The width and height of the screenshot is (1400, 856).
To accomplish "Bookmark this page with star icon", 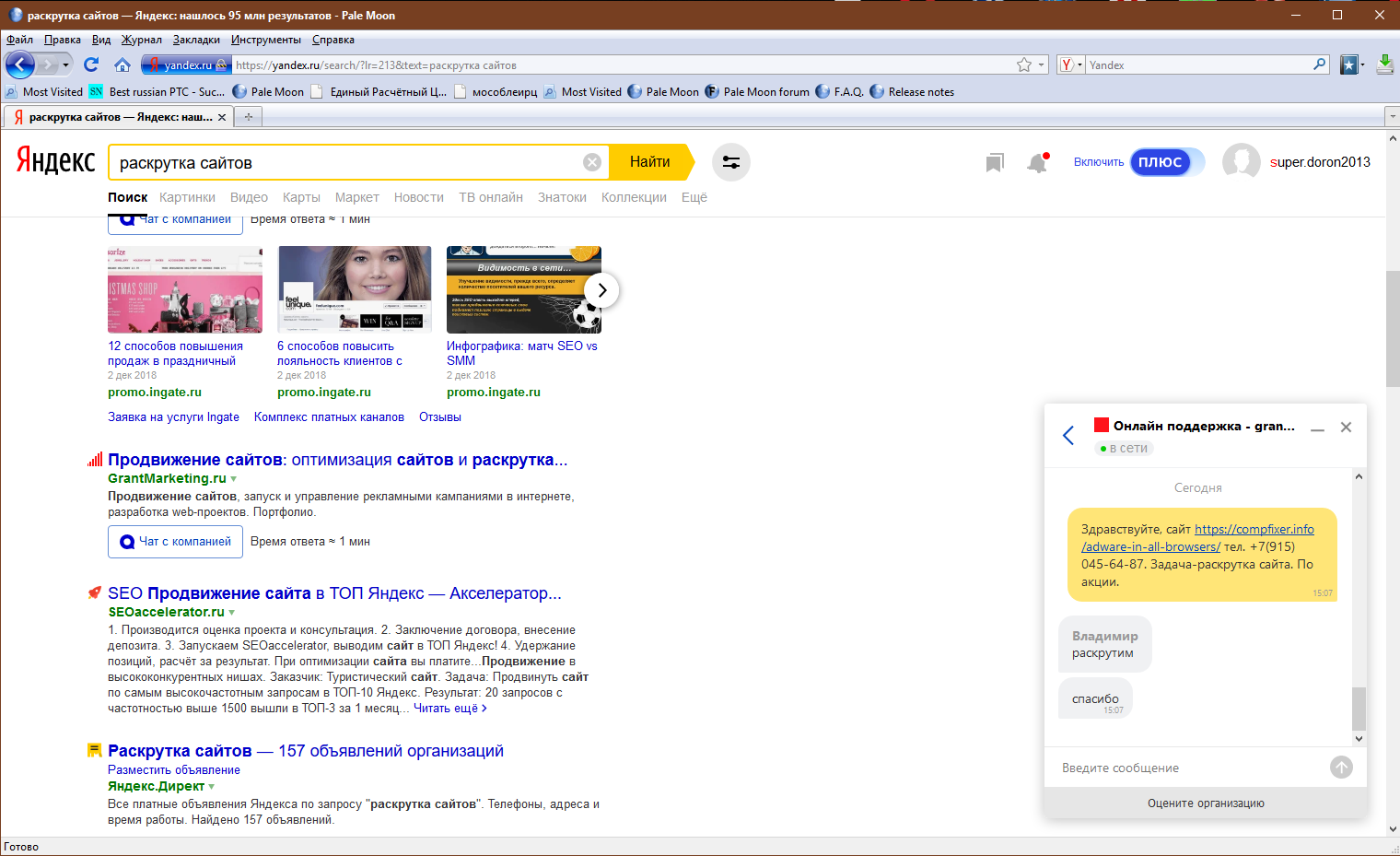I will pos(1024,64).
